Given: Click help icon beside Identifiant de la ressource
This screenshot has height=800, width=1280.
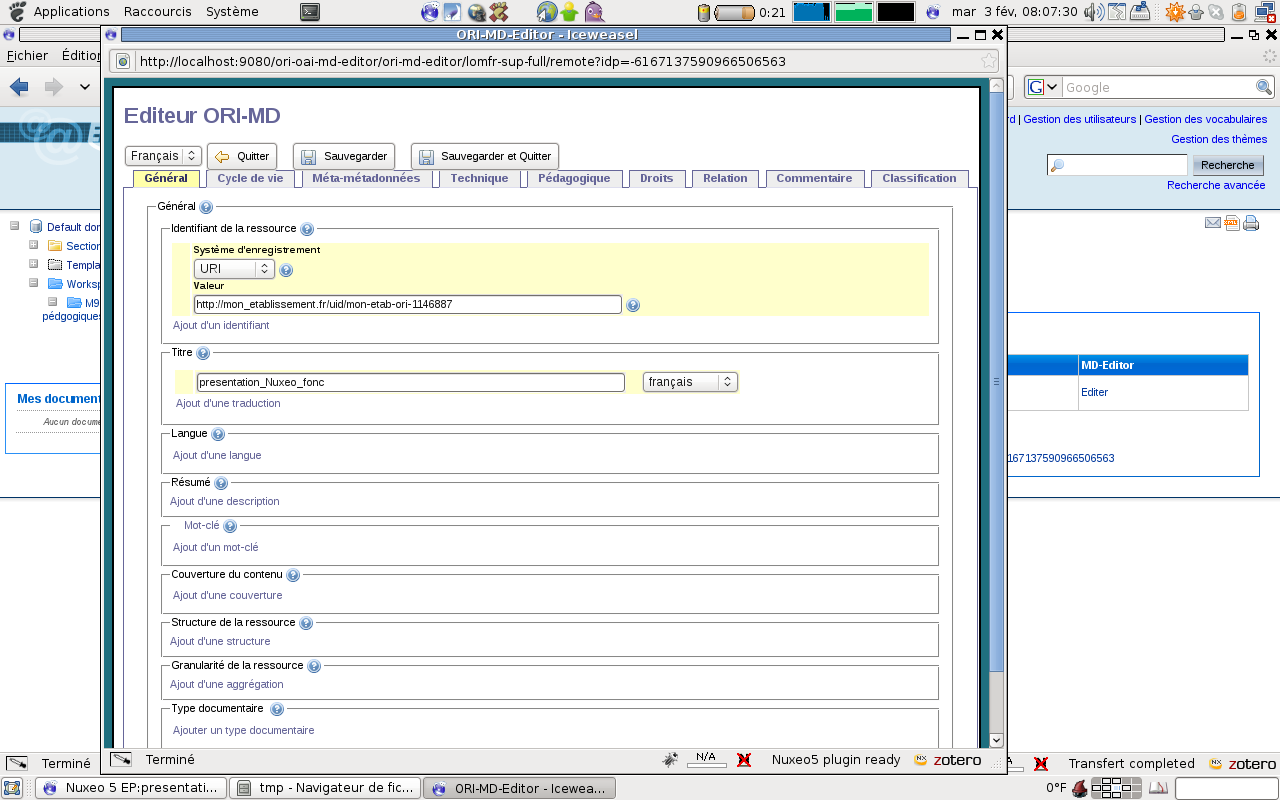Looking at the screenshot, I should pos(307,229).
